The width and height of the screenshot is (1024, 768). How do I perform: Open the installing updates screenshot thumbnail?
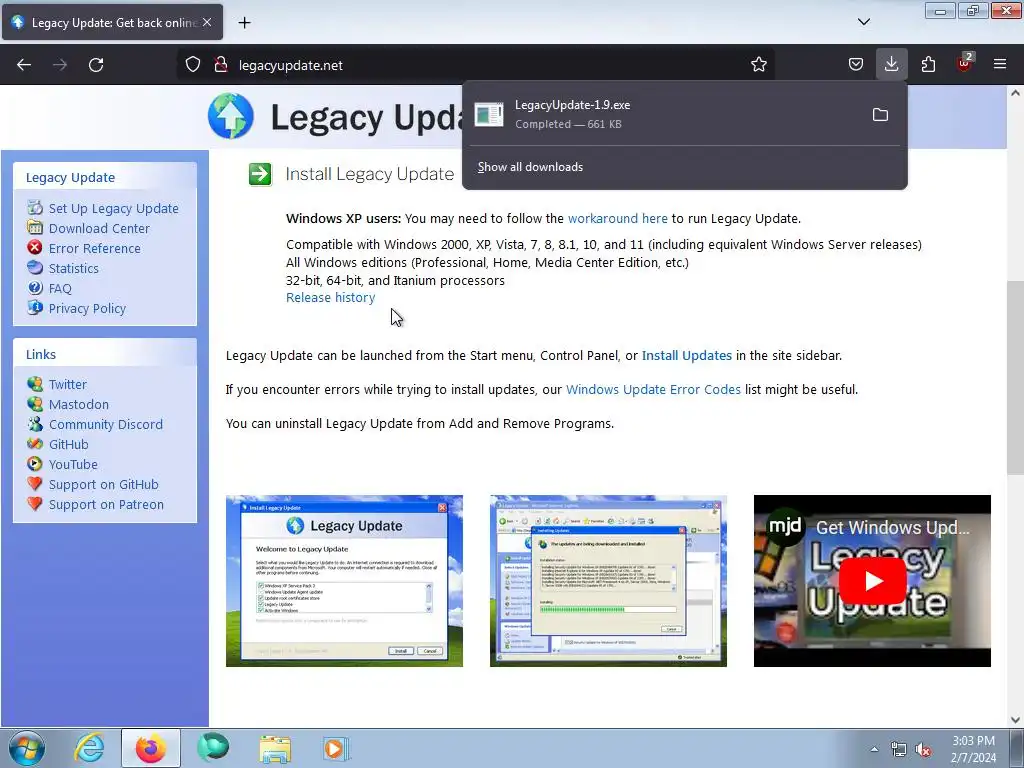click(x=608, y=581)
